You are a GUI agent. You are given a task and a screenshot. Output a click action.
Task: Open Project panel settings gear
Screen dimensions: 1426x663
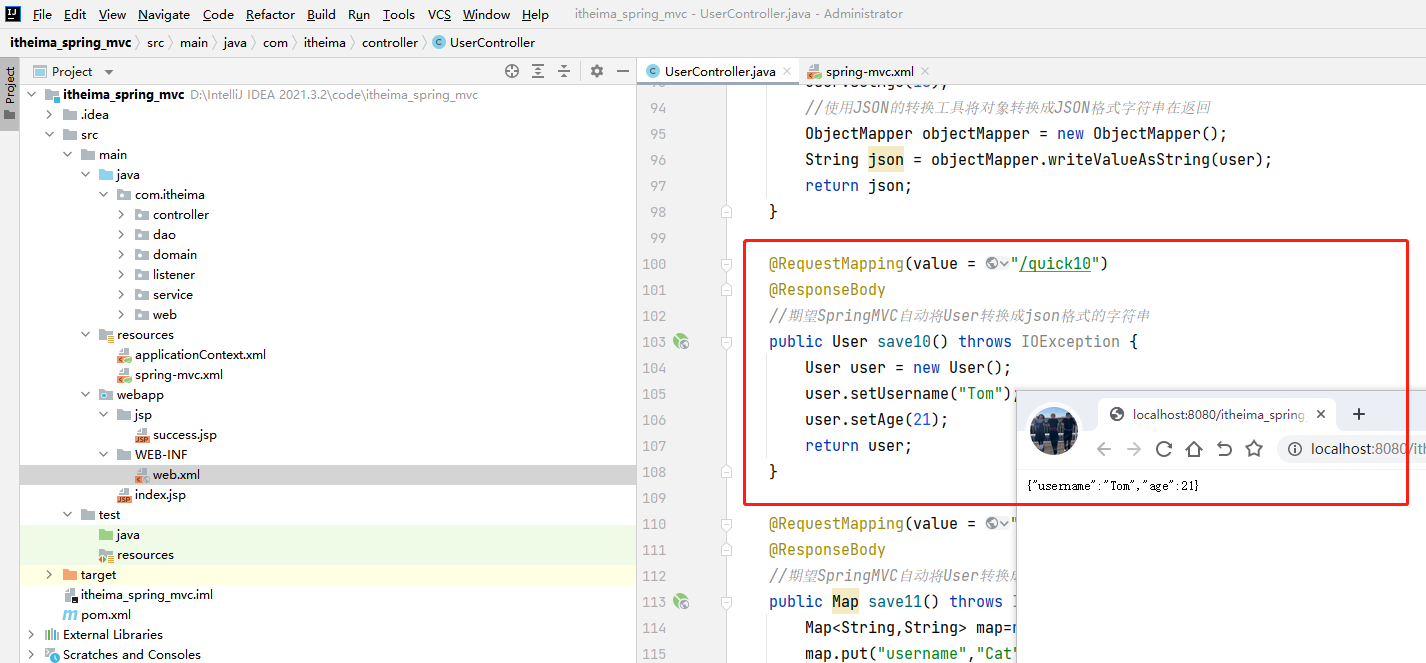tap(597, 71)
